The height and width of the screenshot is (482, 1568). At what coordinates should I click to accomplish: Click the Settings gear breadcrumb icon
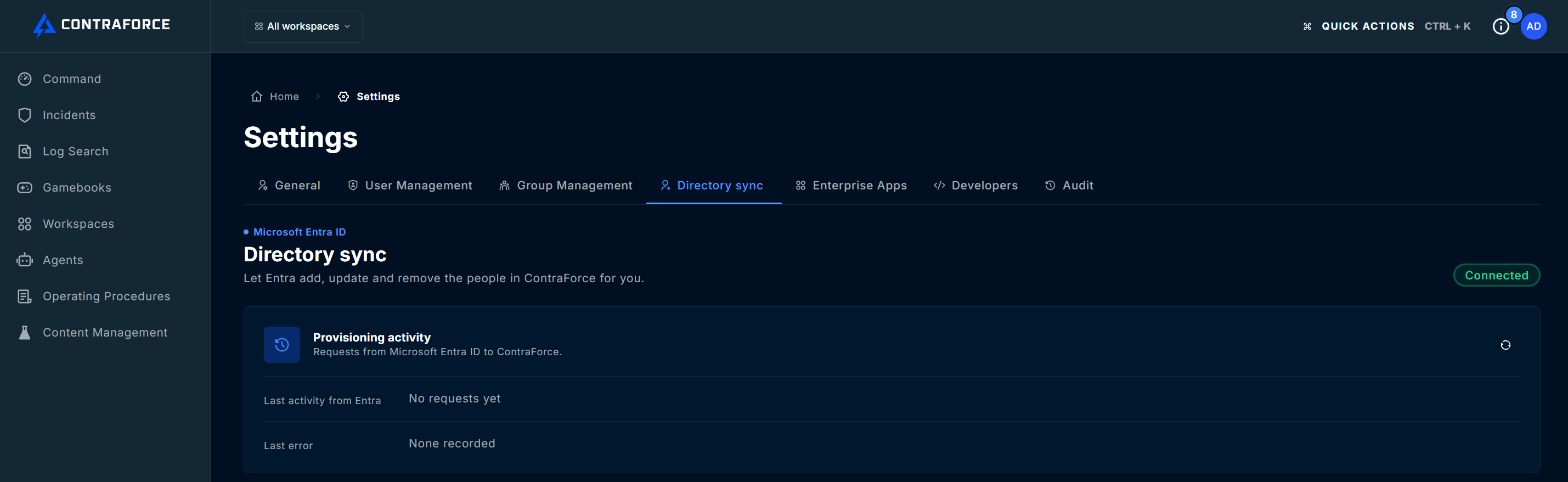[x=344, y=97]
